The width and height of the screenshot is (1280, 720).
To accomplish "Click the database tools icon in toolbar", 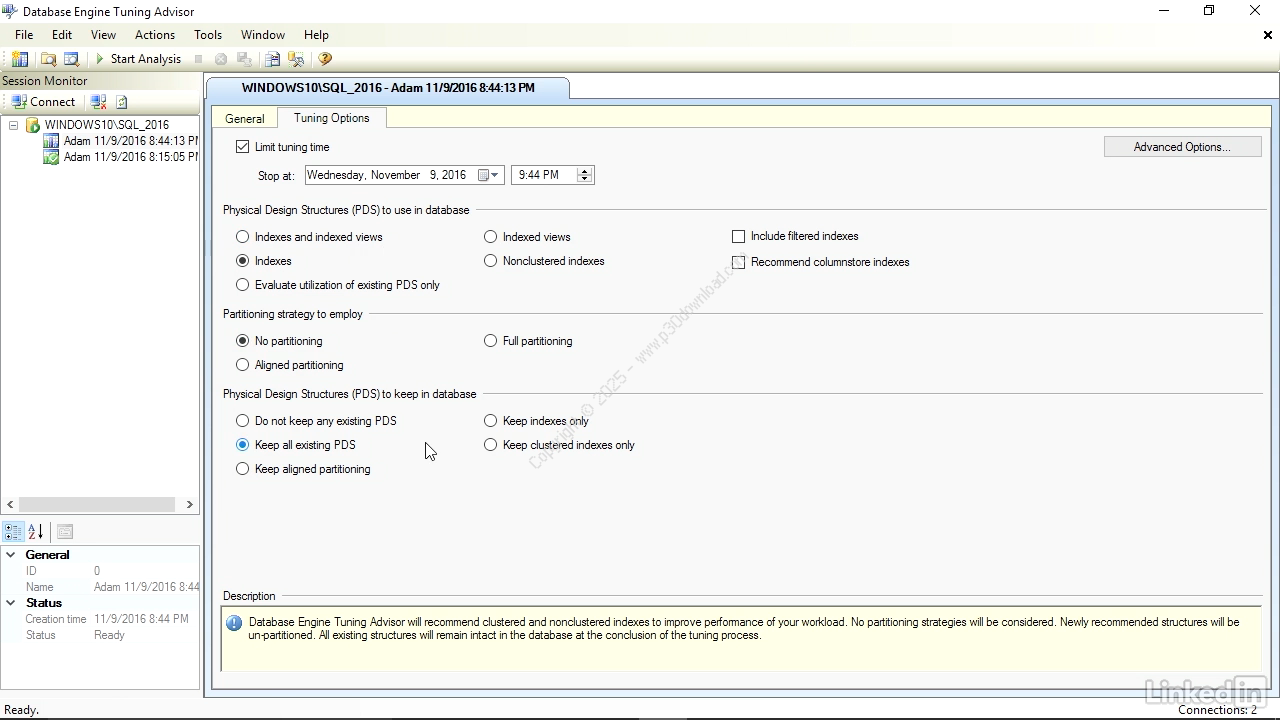I will pyautogui.click(x=296, y=59).
